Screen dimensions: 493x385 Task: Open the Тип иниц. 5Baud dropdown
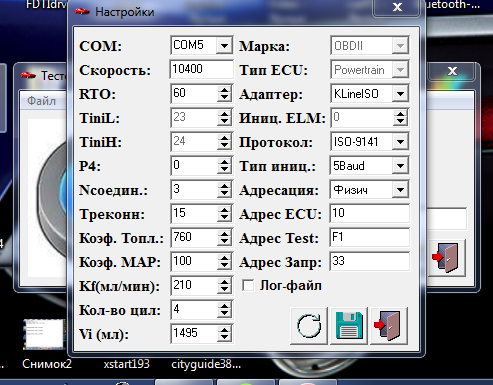coord(400,166)
